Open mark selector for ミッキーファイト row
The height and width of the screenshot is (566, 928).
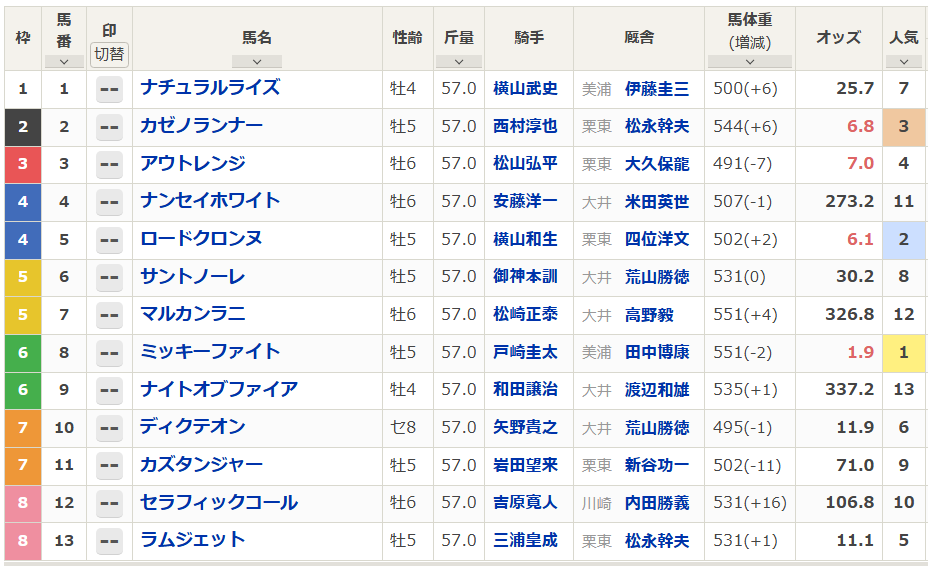[109, 353]
